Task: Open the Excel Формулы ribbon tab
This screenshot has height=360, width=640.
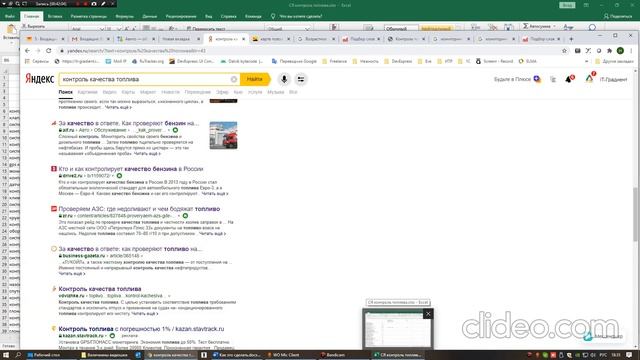Action: 124,16
